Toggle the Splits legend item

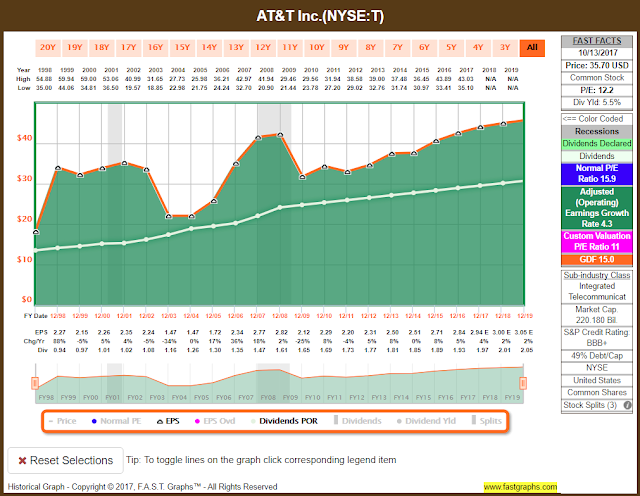[x=487, y=421]
